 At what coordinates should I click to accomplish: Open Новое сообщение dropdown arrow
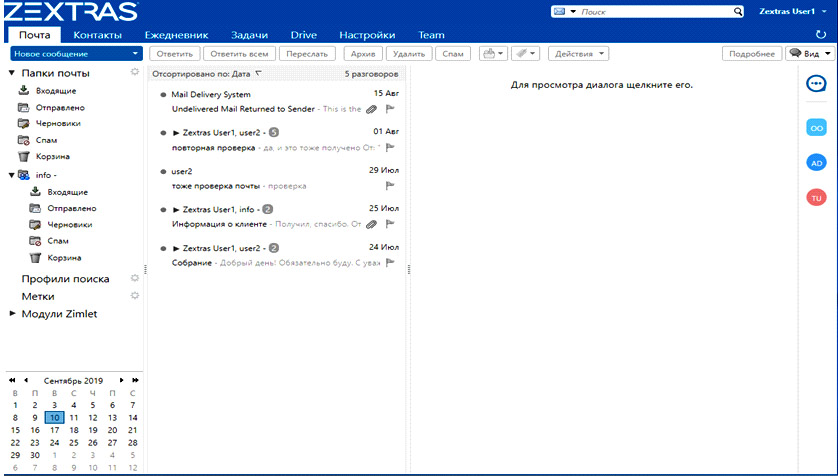tap(135, 53)
